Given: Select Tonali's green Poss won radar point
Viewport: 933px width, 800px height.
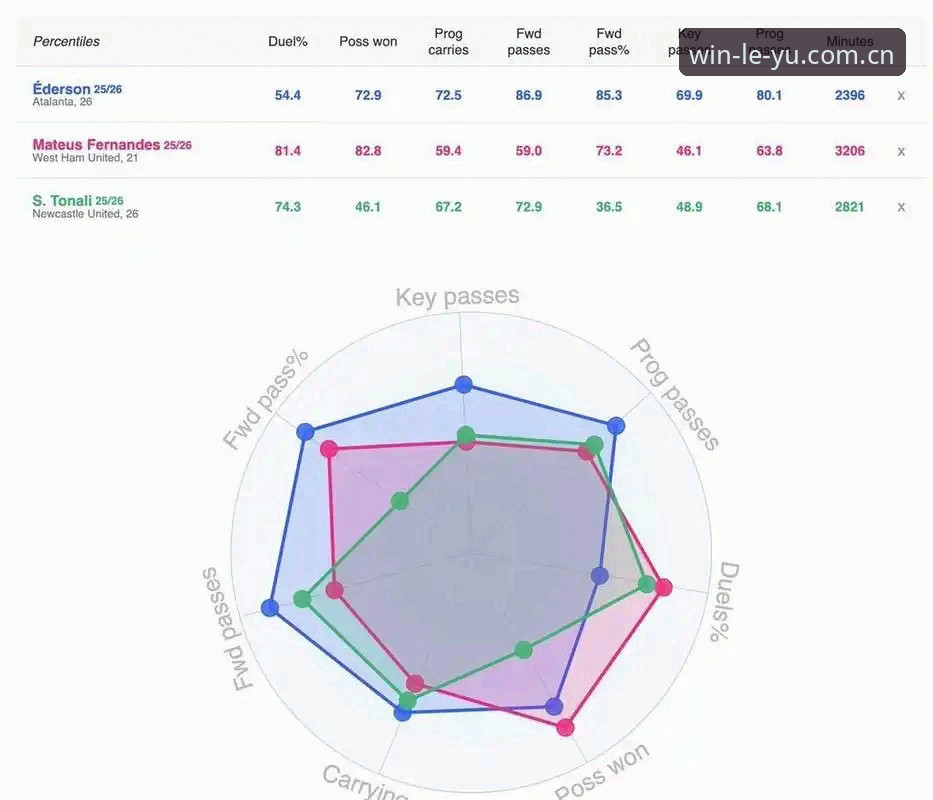Looking at the screenshot, I should pyautogui.click(x=523, y=649).
